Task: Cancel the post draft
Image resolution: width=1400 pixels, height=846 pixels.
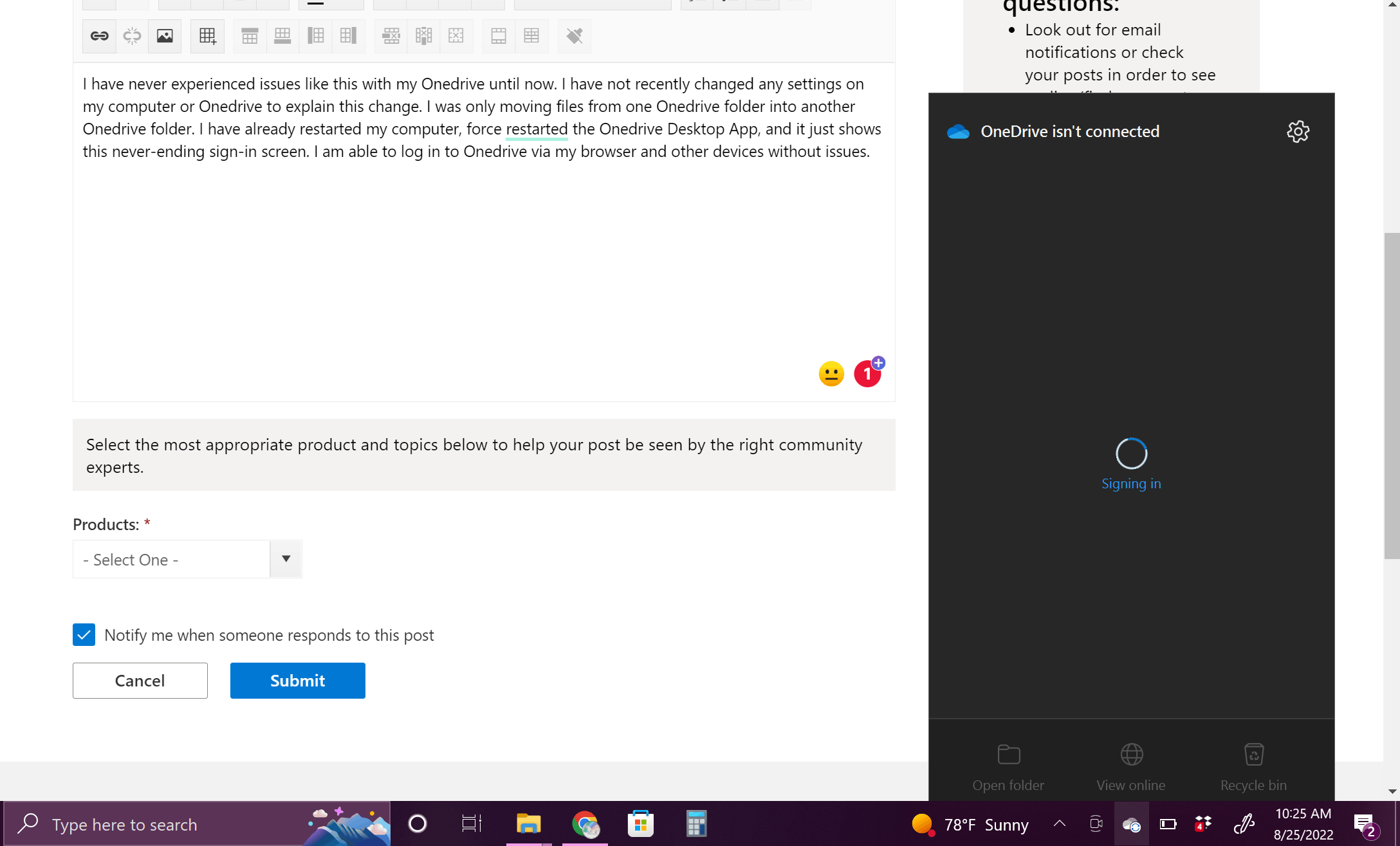Action: tap(140, 680)
